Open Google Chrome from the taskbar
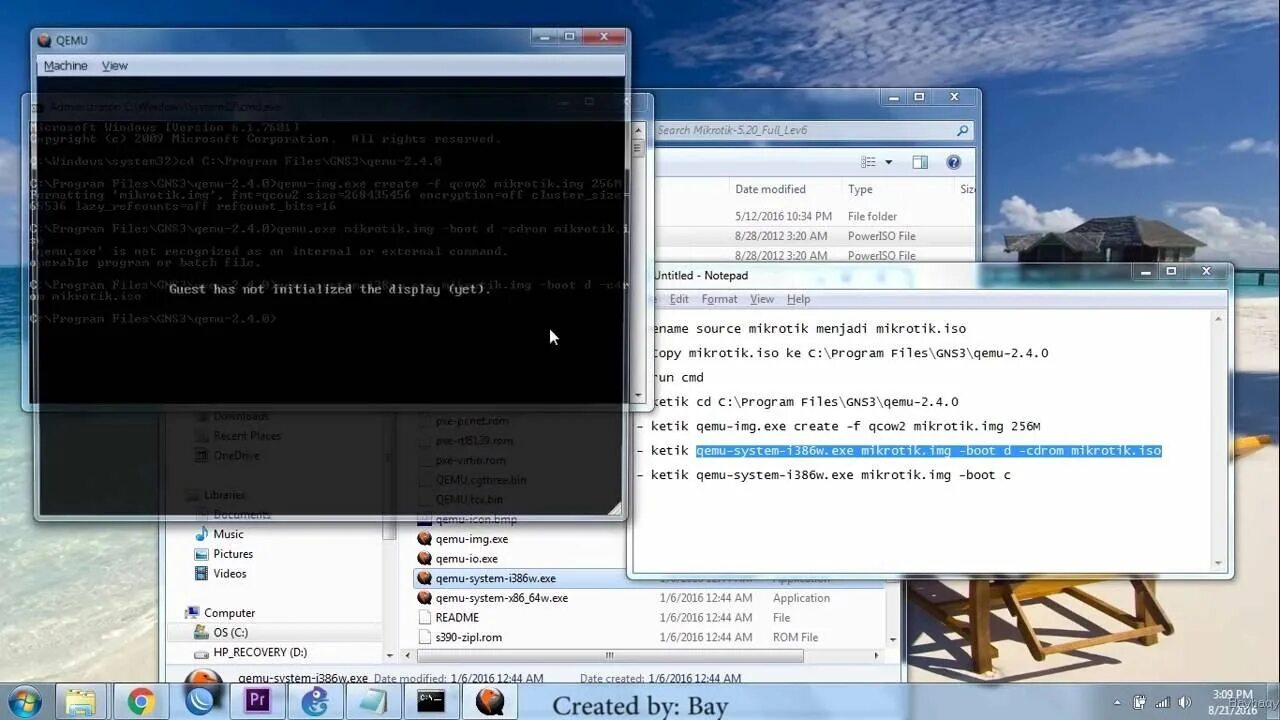Image resolution: width=1280 pixels, height=720 pixels. click(141, 701)
